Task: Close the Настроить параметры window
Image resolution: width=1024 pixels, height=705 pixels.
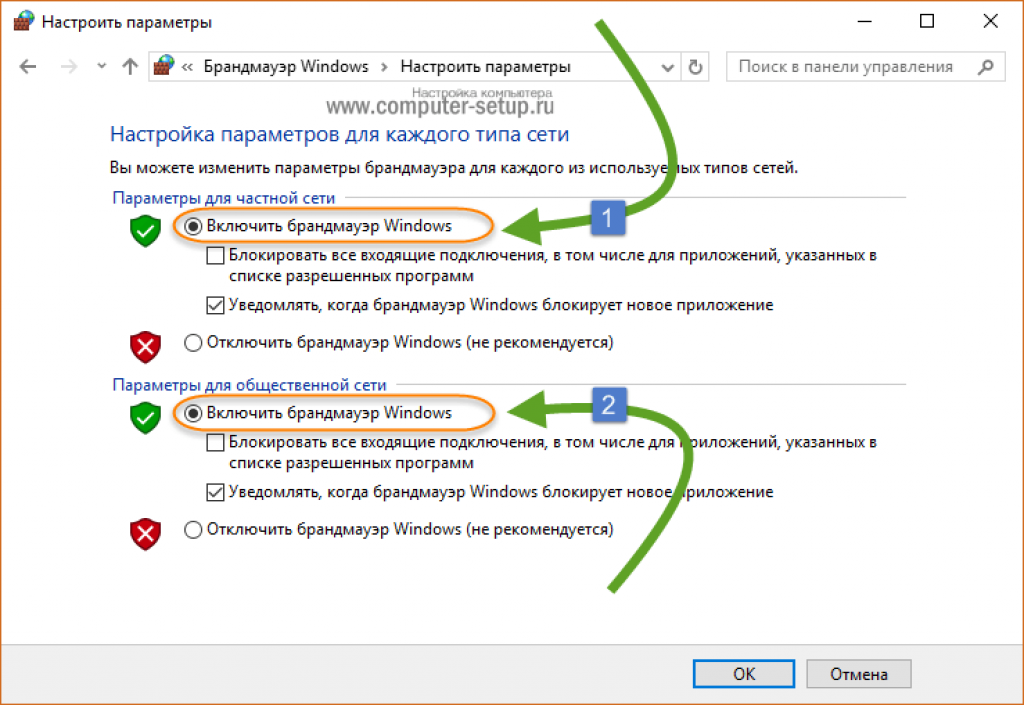Action: tap(990, 22)
